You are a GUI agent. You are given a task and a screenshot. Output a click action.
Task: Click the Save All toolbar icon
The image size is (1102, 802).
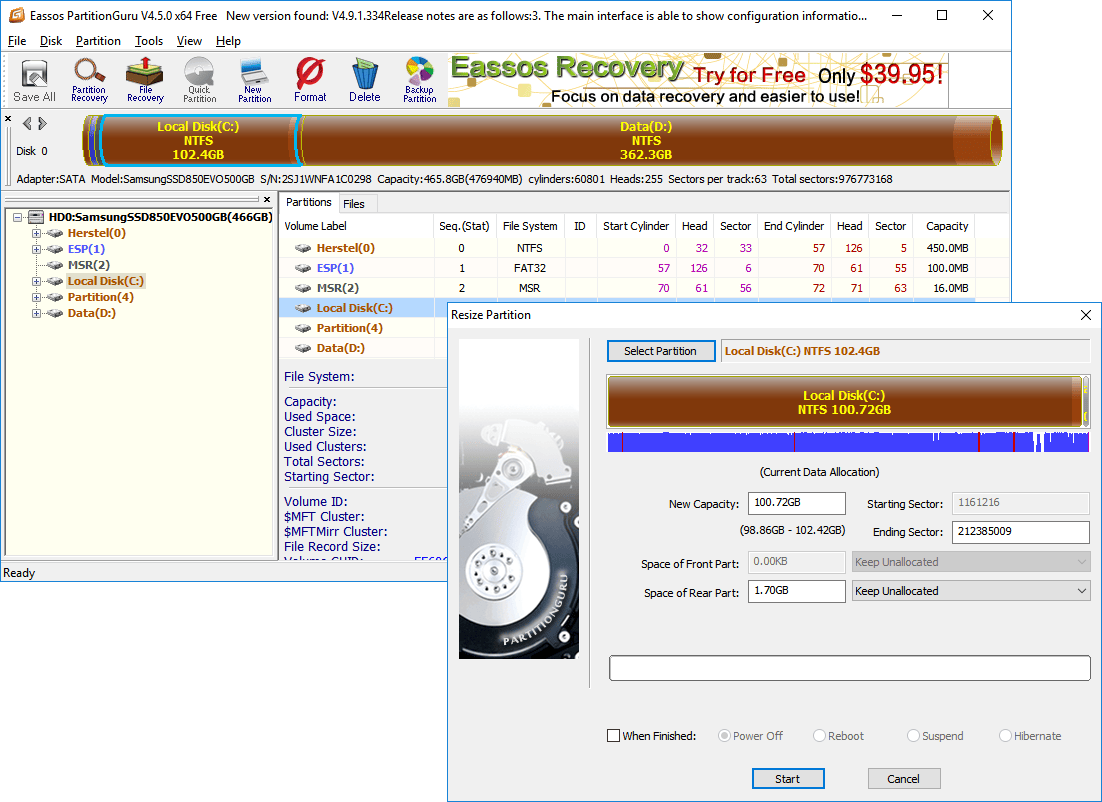34,80
